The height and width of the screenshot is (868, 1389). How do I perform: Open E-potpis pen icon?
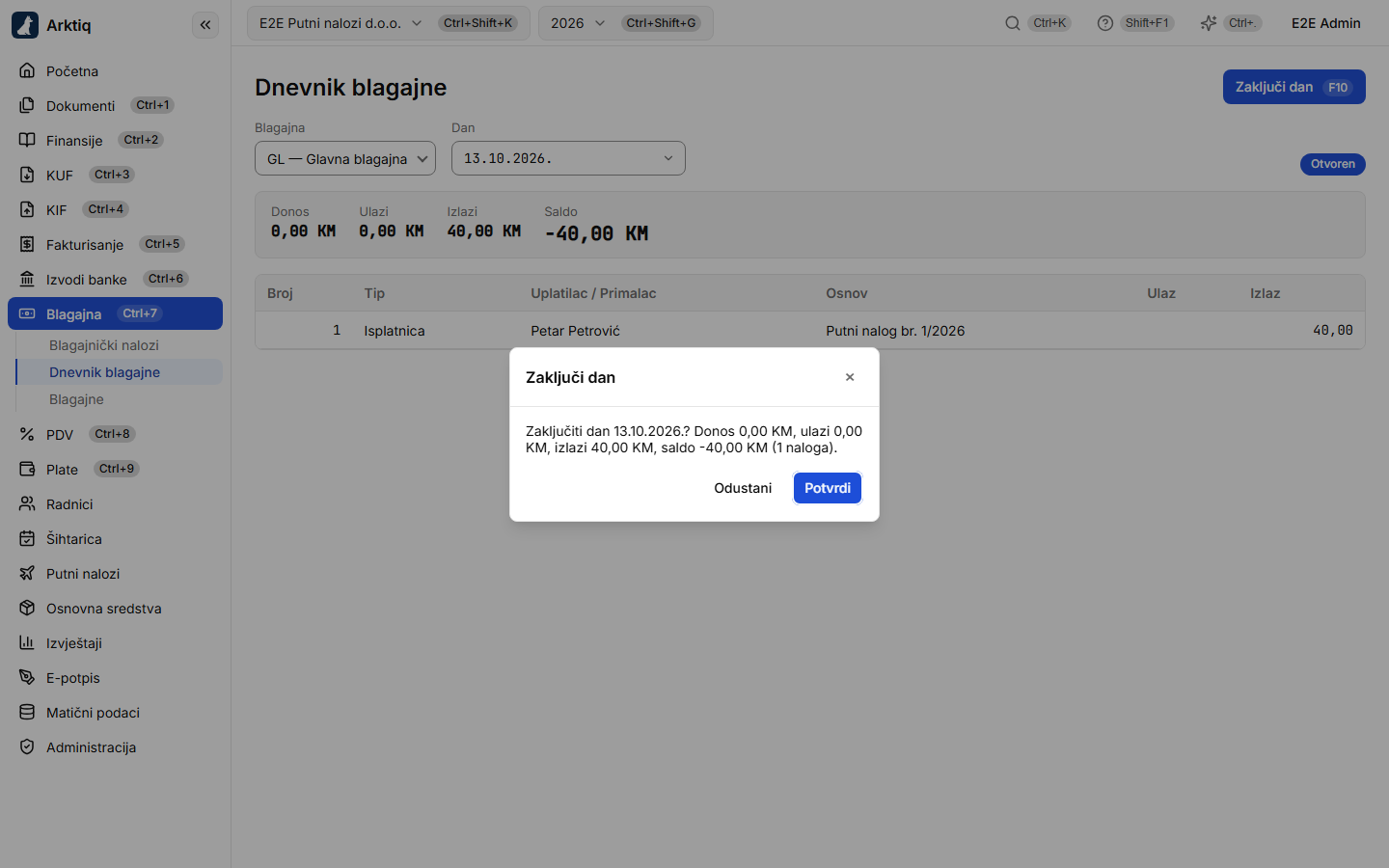point(27,678)
